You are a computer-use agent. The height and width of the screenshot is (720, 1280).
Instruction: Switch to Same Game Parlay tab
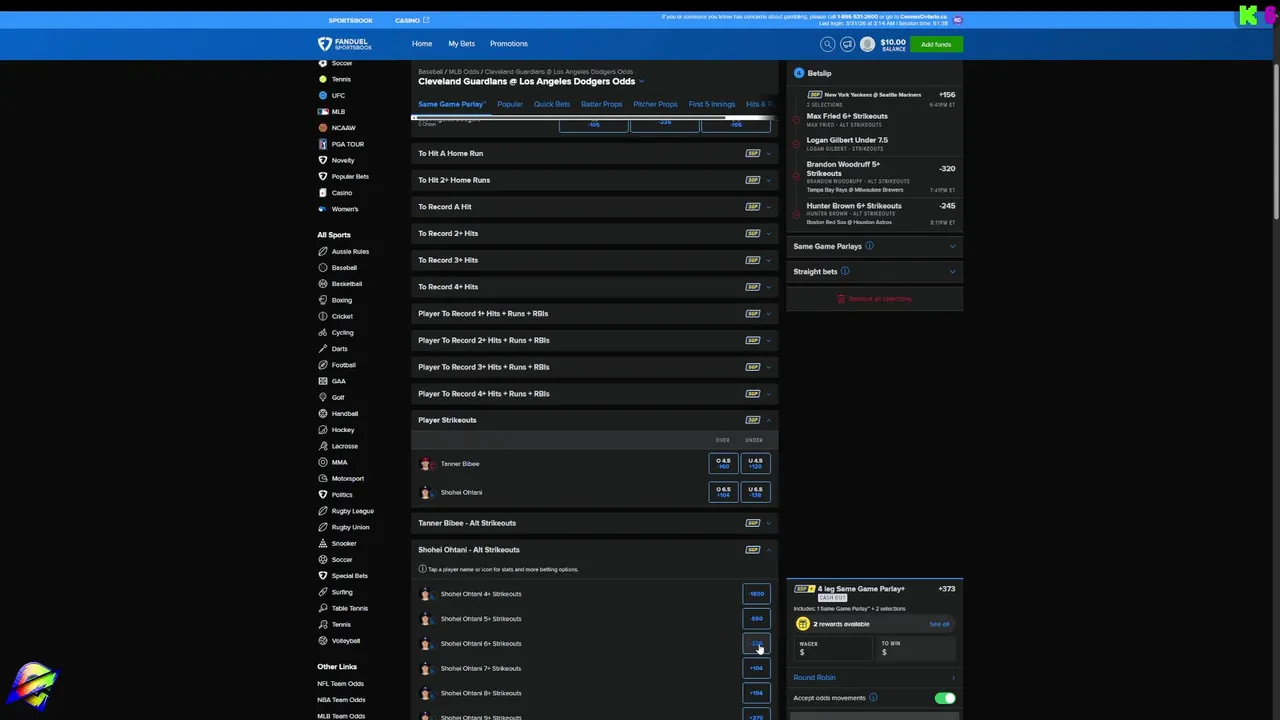pyautogui.click(x=451, y=104)
